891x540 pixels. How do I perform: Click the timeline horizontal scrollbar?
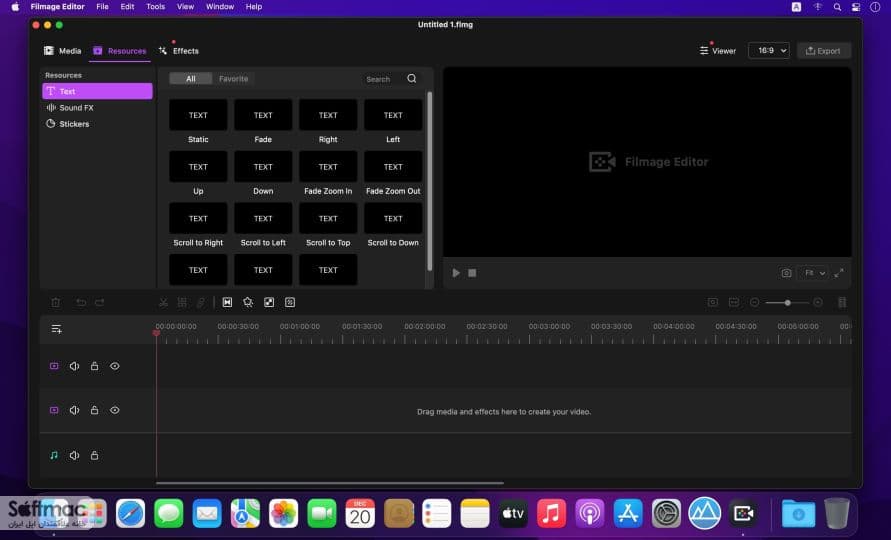[330, 483]
